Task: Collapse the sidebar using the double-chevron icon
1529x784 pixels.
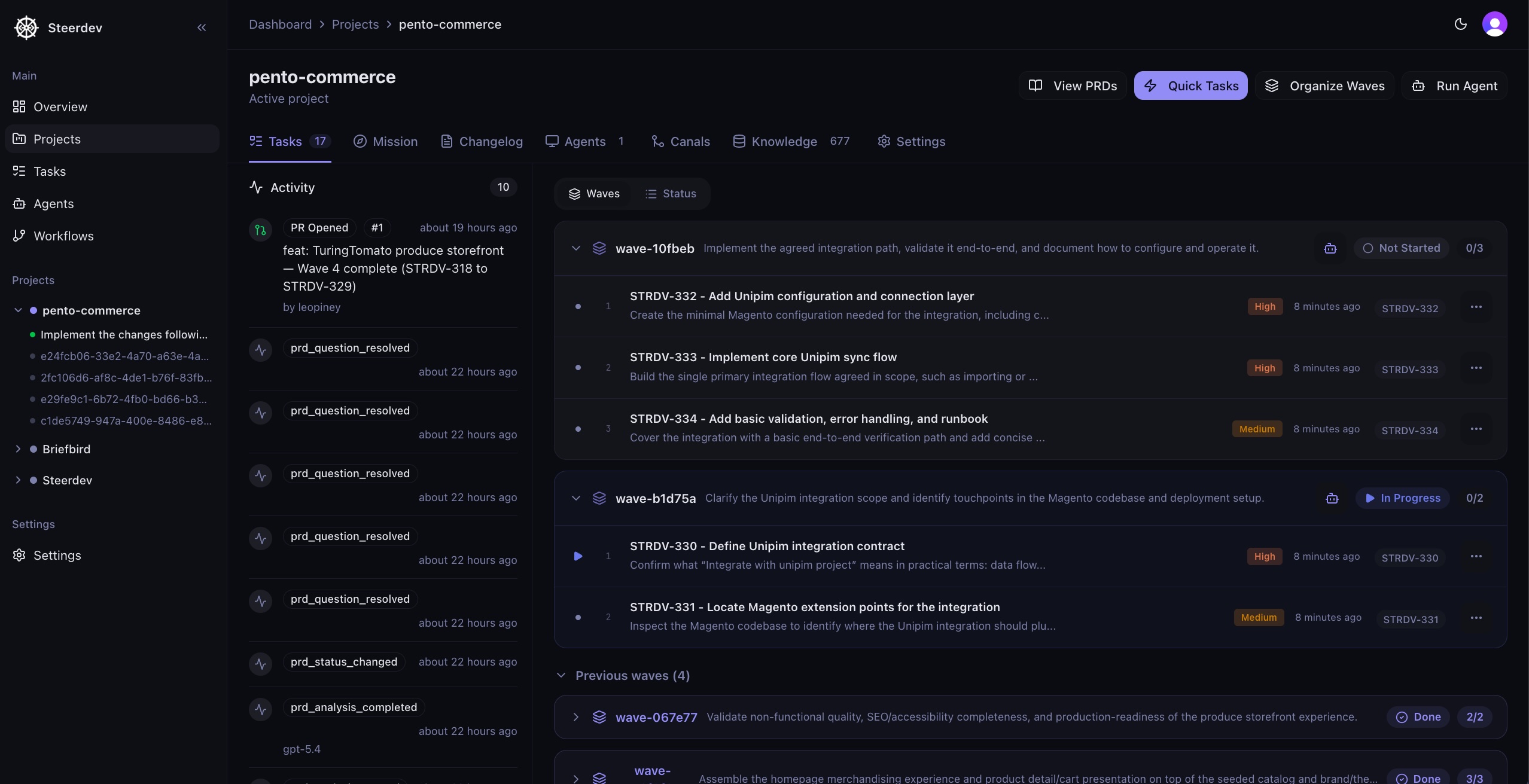Action: tap(201, 27)
